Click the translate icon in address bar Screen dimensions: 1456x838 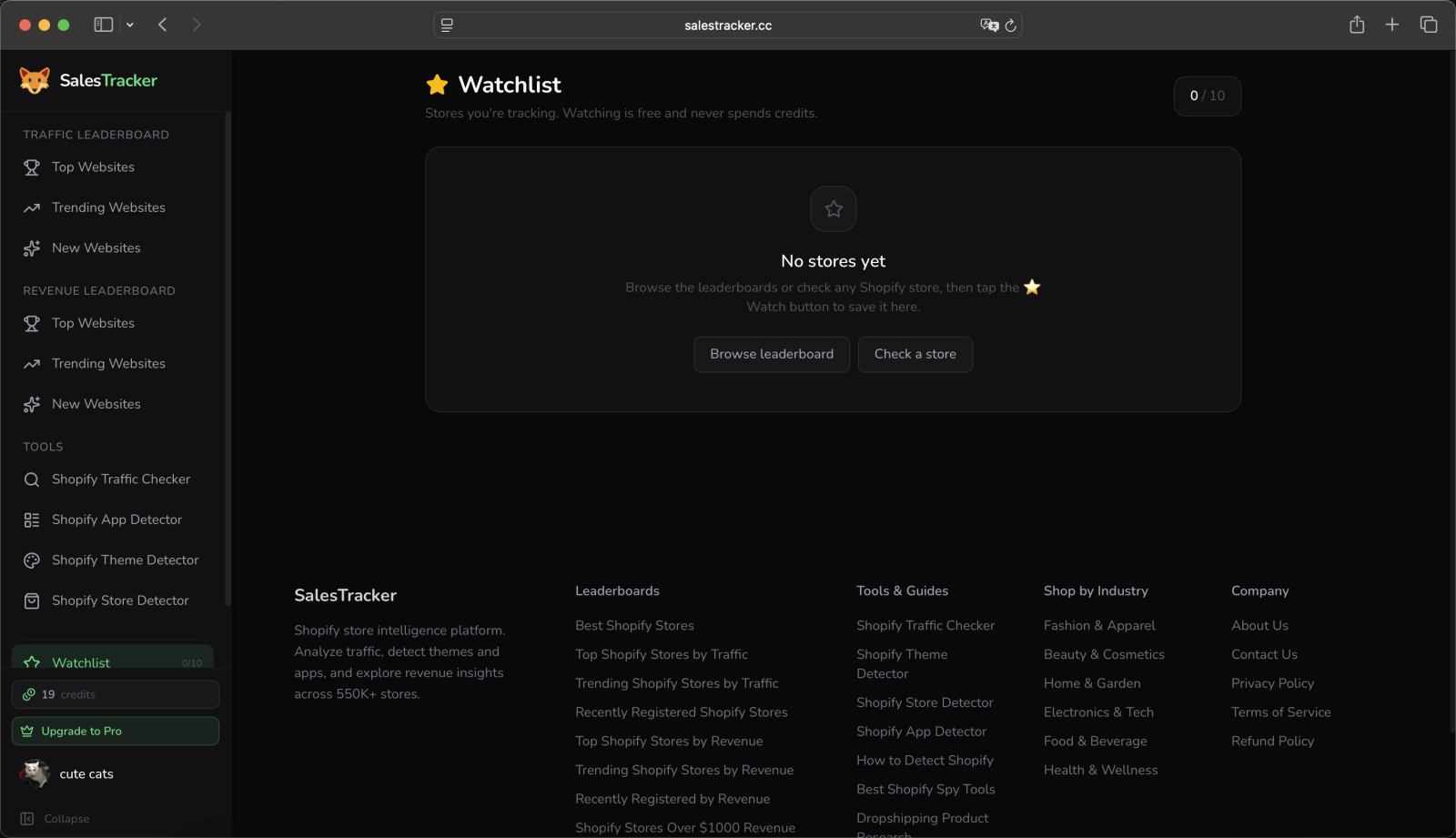pos(989,25)
